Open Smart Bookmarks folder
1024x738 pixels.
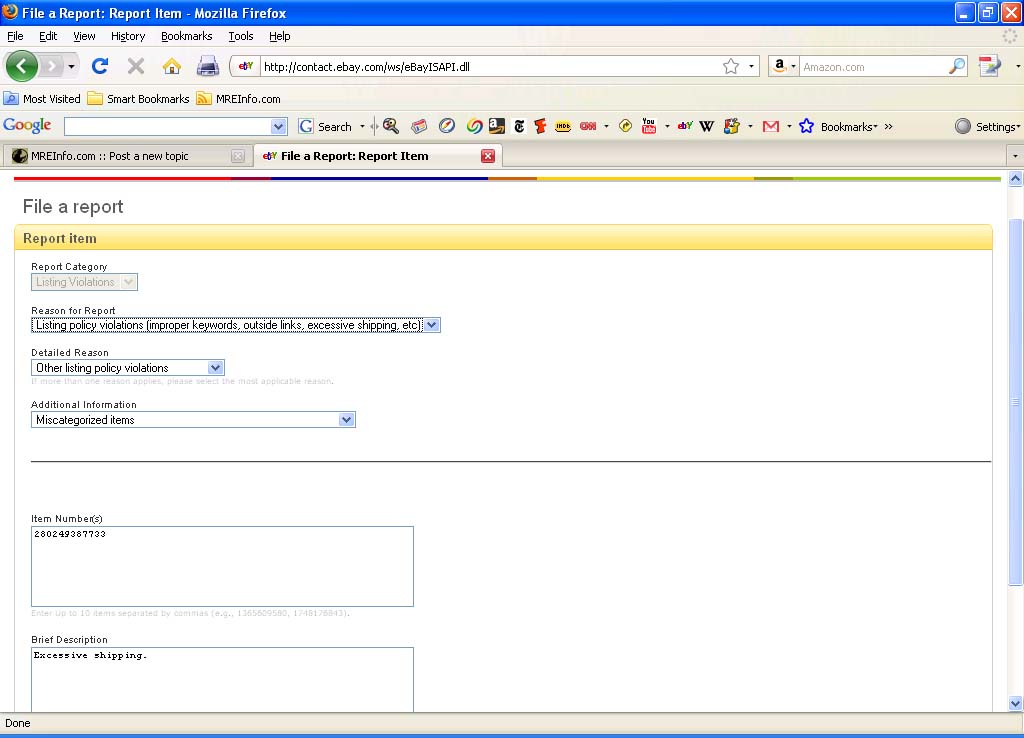(138, 99)
